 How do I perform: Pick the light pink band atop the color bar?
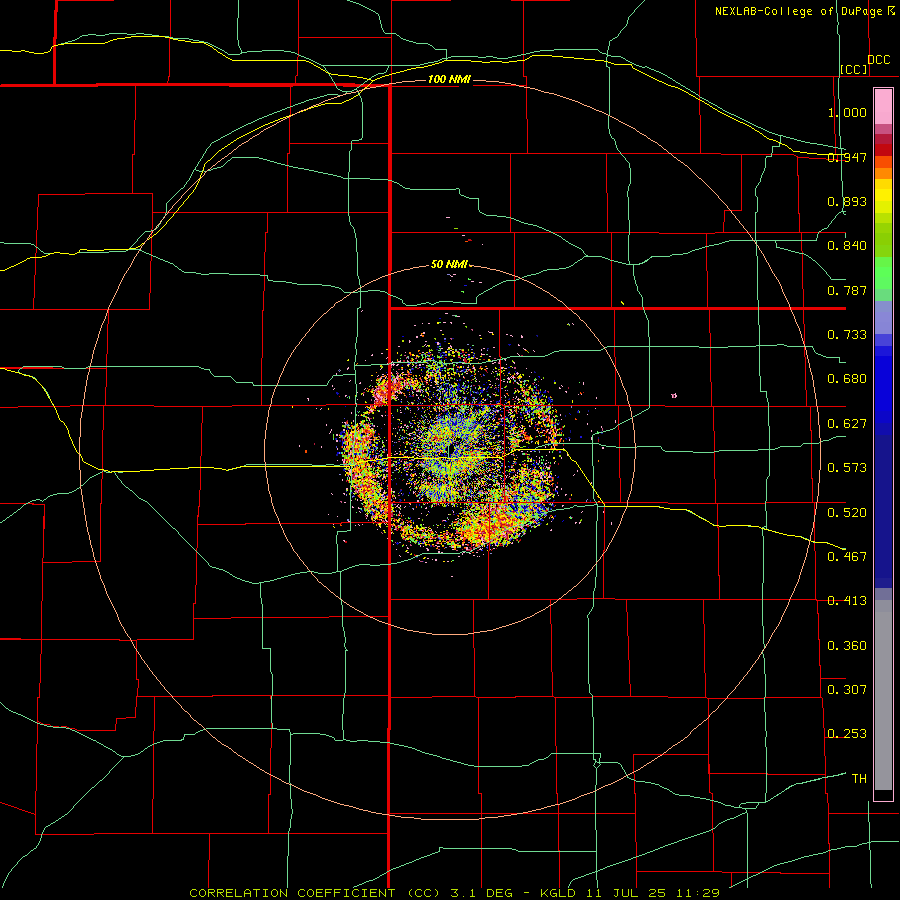click(x=883, y=107)
